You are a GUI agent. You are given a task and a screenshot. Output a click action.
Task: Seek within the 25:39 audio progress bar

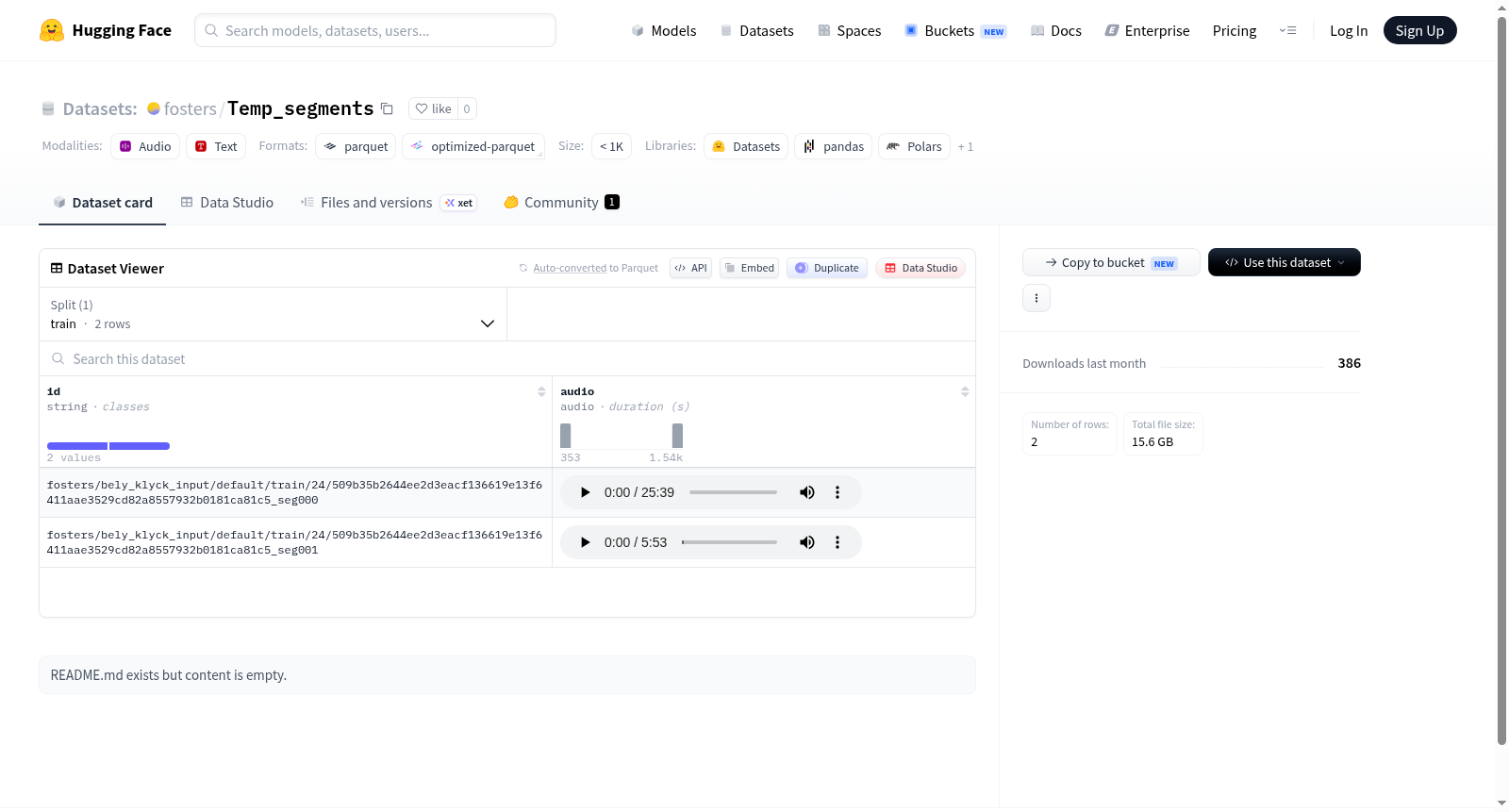(733, 492)
